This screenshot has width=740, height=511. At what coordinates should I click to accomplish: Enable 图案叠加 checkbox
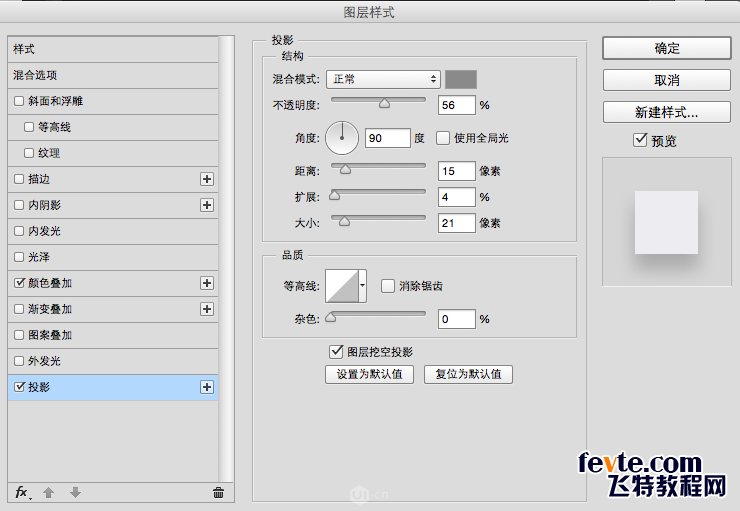click(19, 335)
